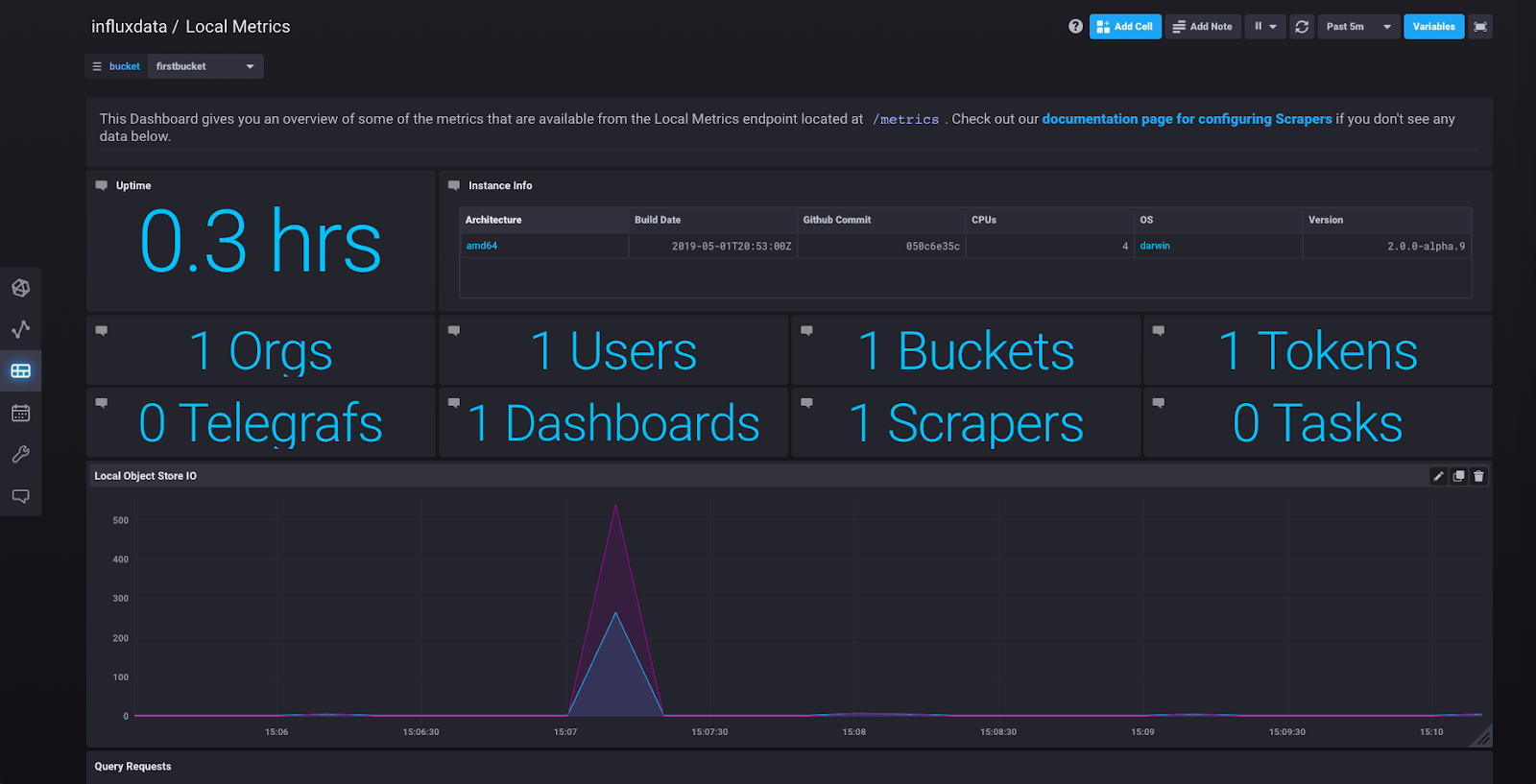Click the Add Cell button

point(1125,27)
